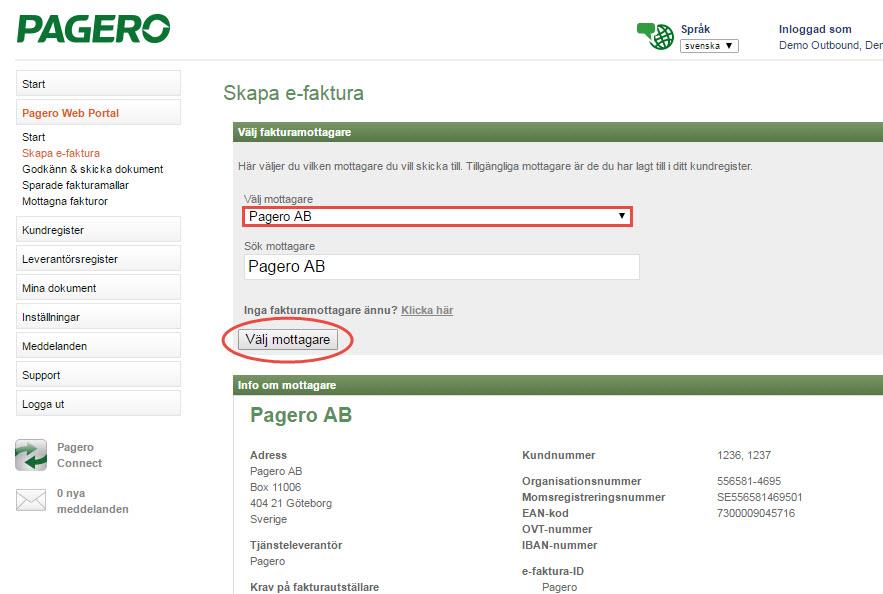
Task: Open Mina dokument menu
Action: [99, 288]
